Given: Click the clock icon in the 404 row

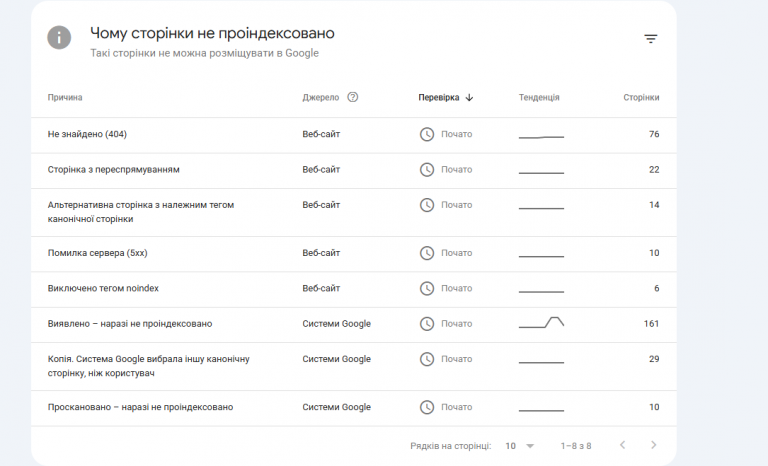Looking at the screenshot, I should click(x=427, y=134).
